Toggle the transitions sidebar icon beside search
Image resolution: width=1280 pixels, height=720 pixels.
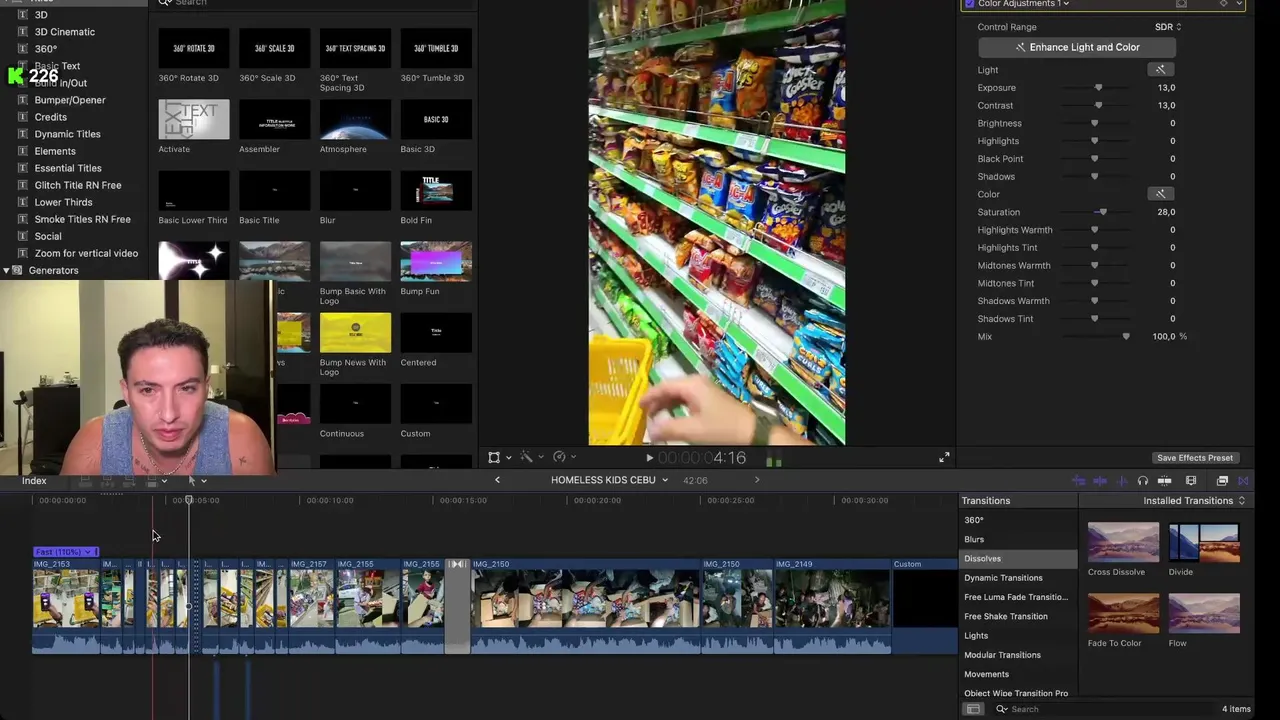(x=973, y=709)
